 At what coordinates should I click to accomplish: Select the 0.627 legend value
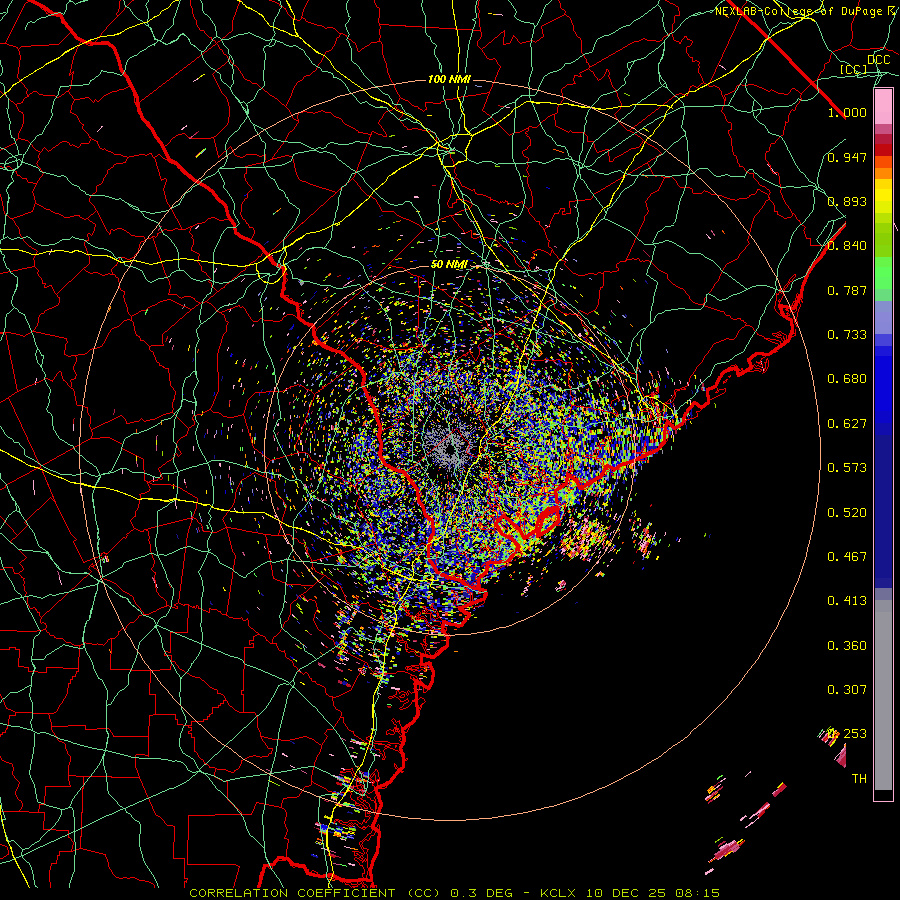point(847,424)
